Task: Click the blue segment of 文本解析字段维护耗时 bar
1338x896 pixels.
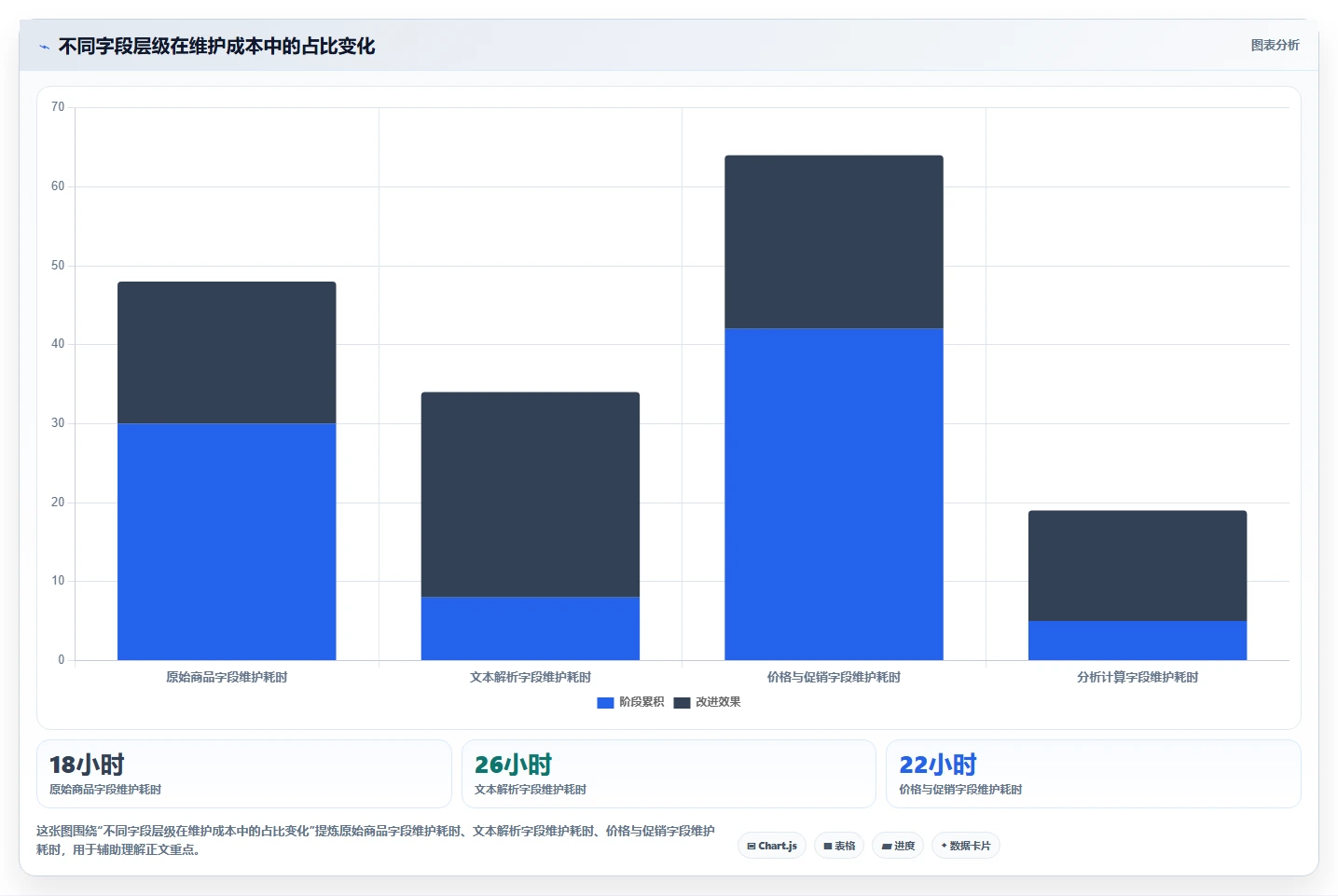Action: [x=531, y=628]
